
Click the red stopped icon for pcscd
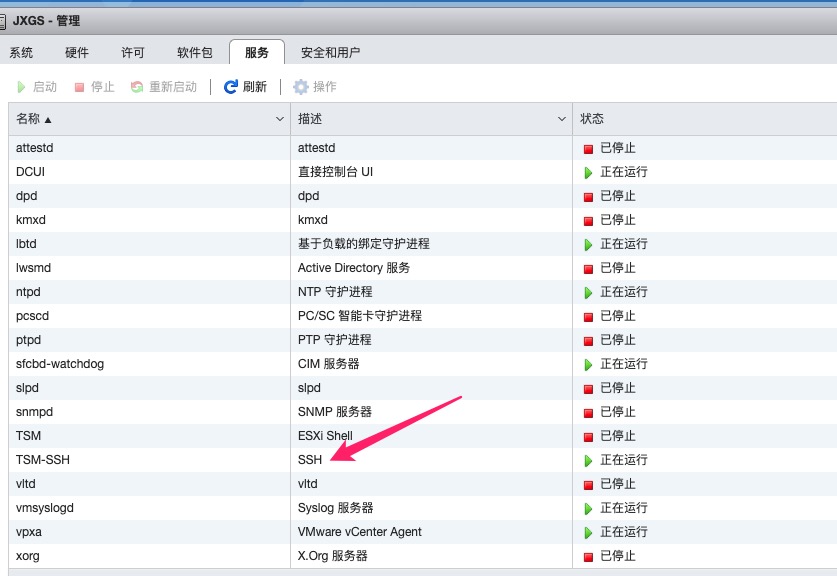[x=588, y=317]
